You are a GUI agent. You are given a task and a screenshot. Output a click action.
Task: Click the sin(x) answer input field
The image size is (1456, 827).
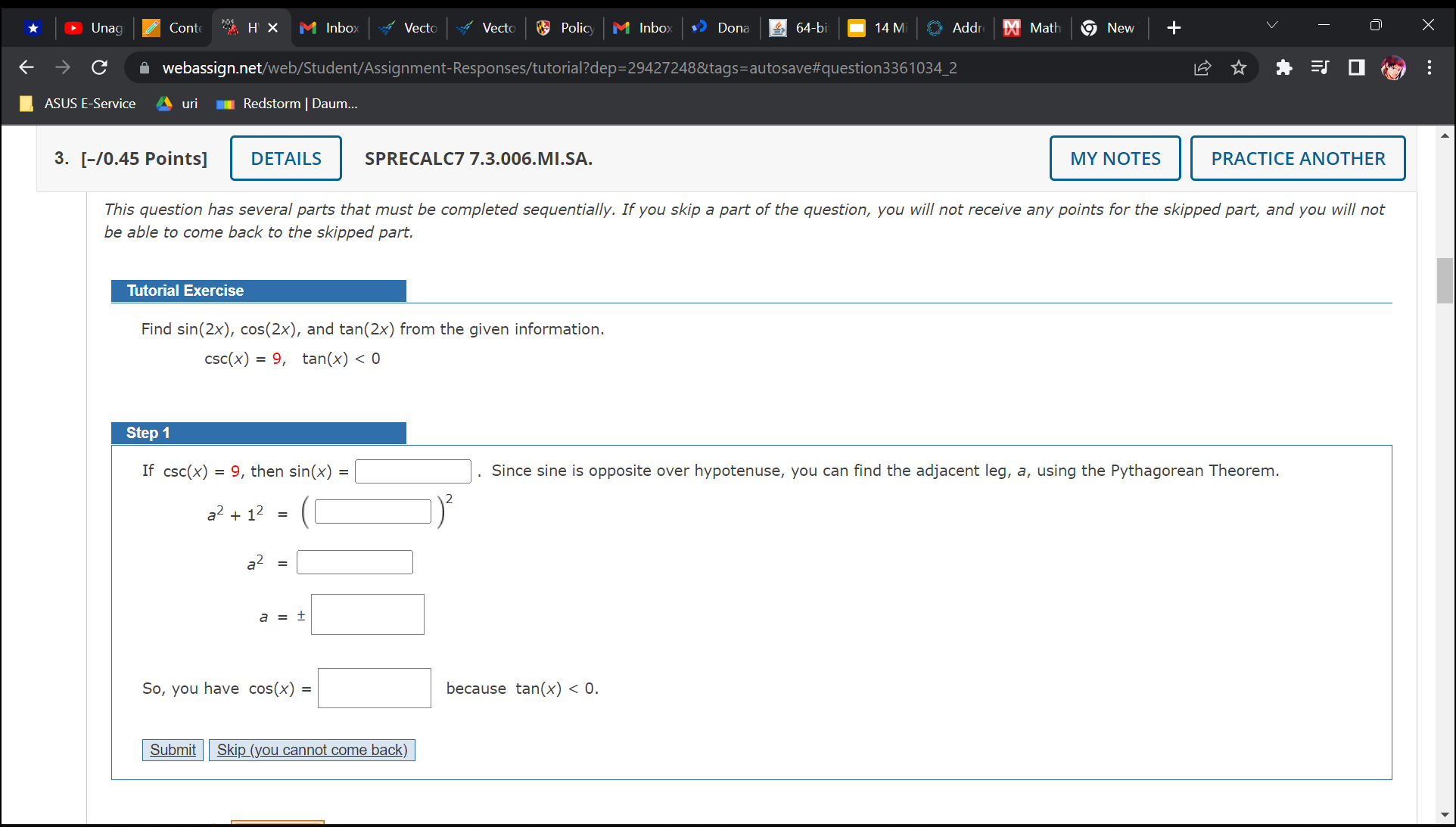(x=413, y=471)
